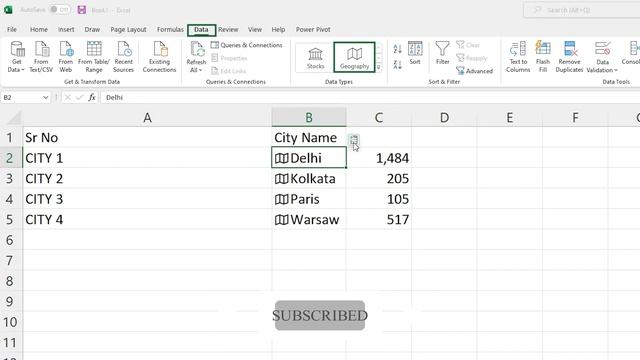
Task: Select column D header
Action: [x=444, y=118]
